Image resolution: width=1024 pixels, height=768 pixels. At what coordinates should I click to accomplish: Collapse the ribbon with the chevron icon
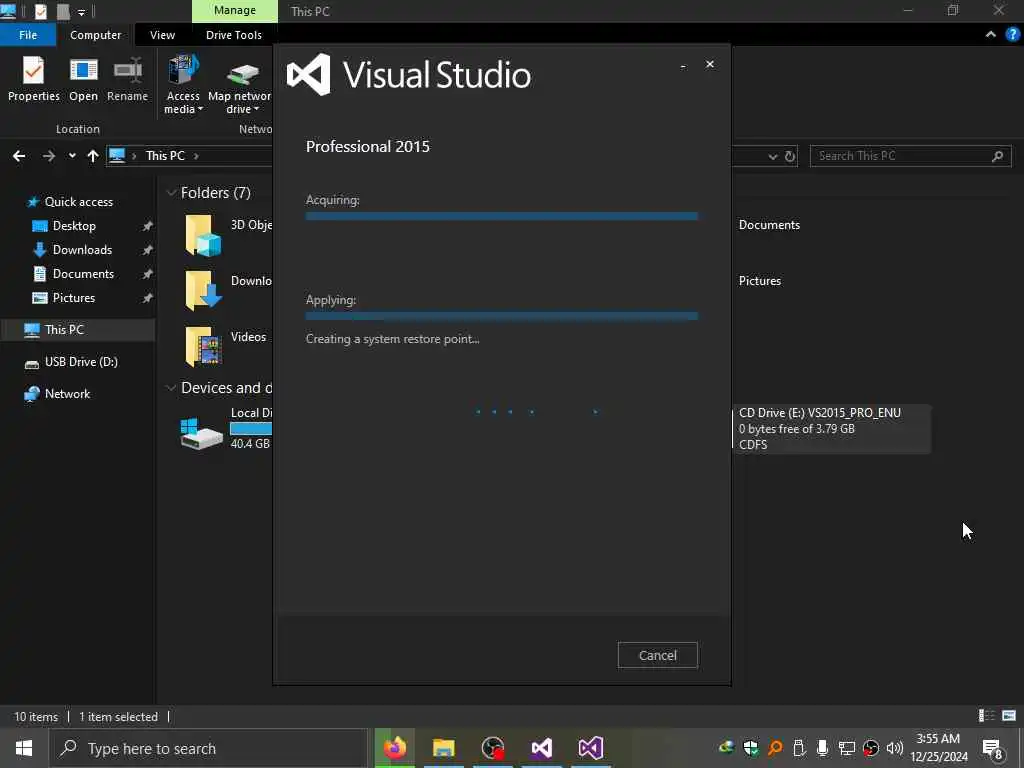click(x=990, y=35)
